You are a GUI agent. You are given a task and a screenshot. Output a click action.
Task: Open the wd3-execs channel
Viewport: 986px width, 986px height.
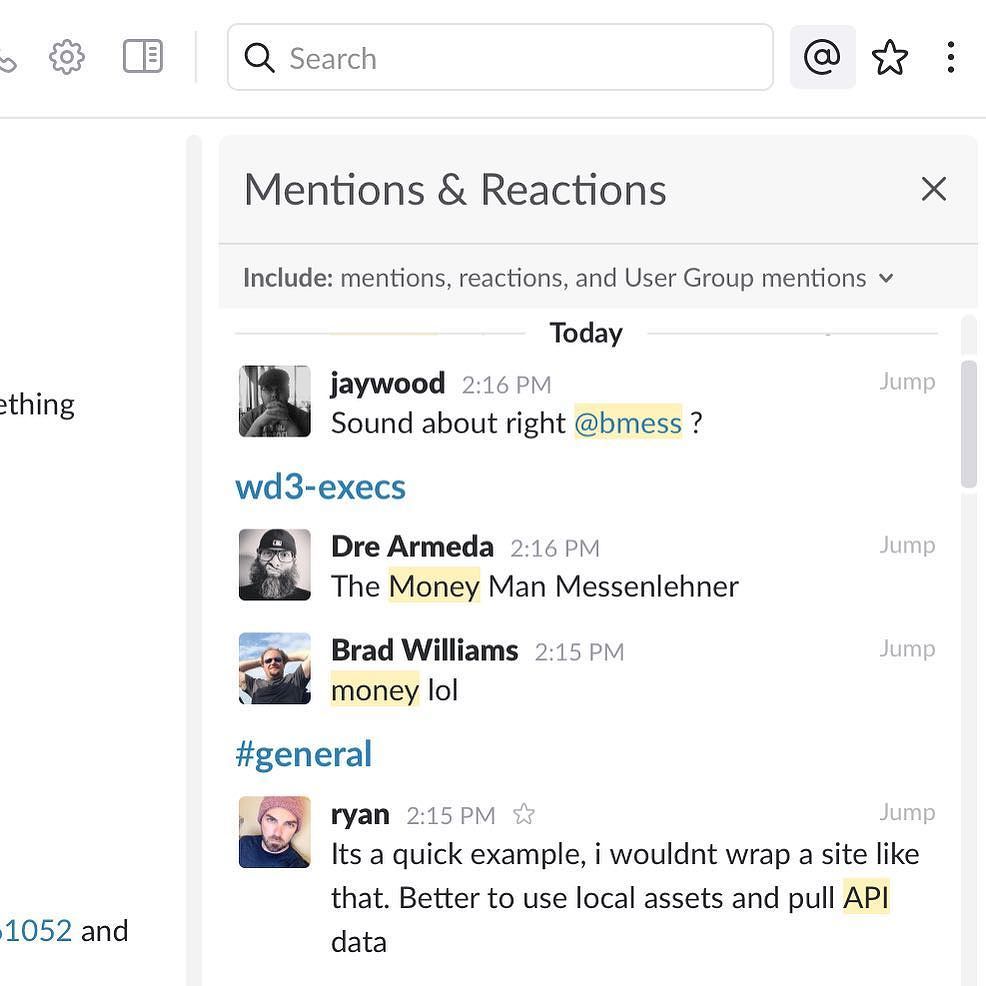[320, 486]
